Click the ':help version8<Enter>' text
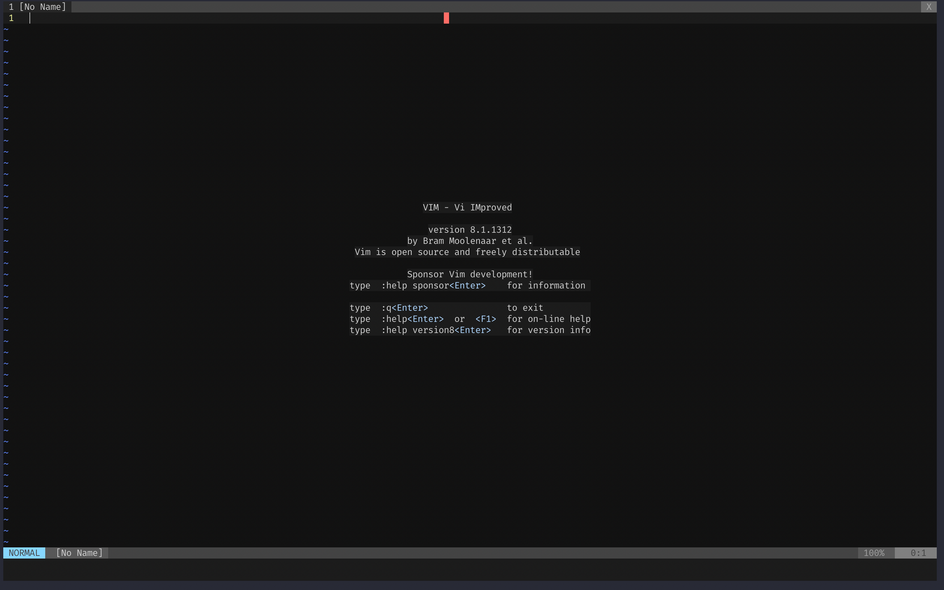The image size is (944, 590). [436, 330]
